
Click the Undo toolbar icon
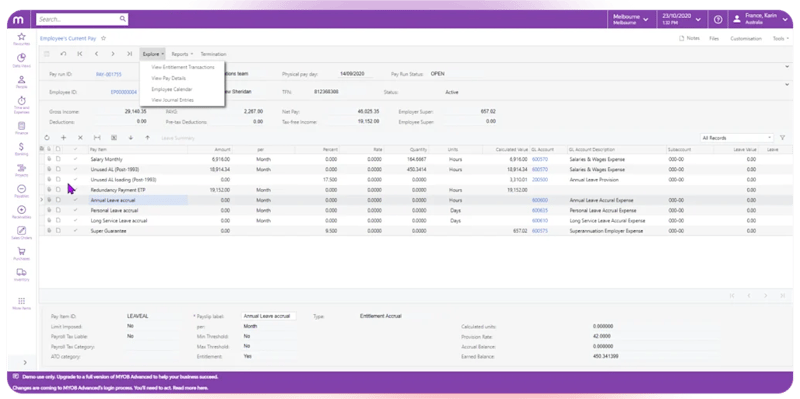[x=63, y=54]
